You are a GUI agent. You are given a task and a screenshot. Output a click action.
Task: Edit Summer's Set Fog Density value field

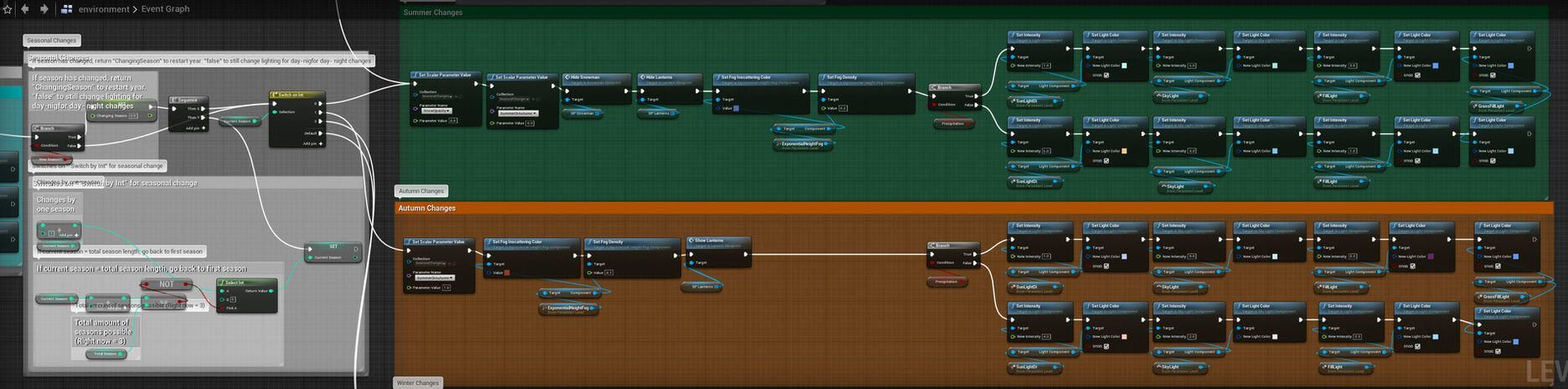(x=843, y=108)
